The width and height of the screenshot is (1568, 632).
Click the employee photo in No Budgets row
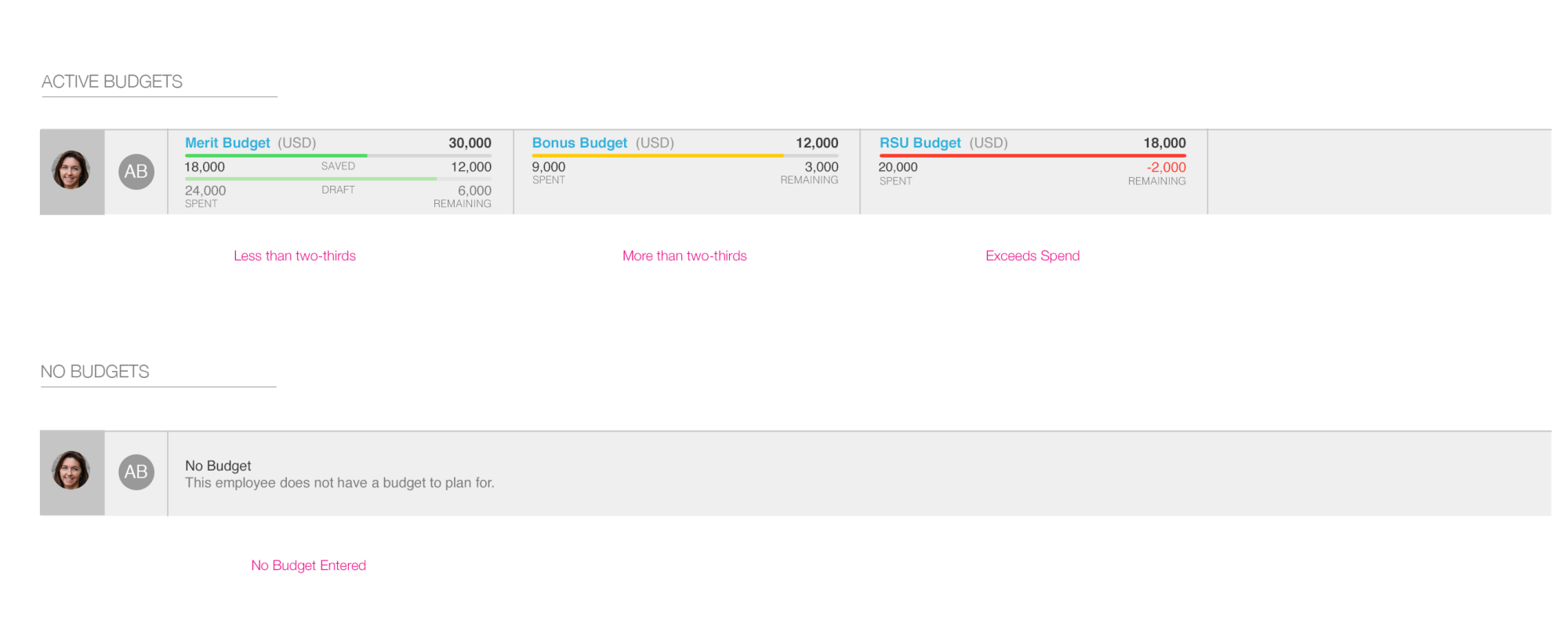click(71, 471)
